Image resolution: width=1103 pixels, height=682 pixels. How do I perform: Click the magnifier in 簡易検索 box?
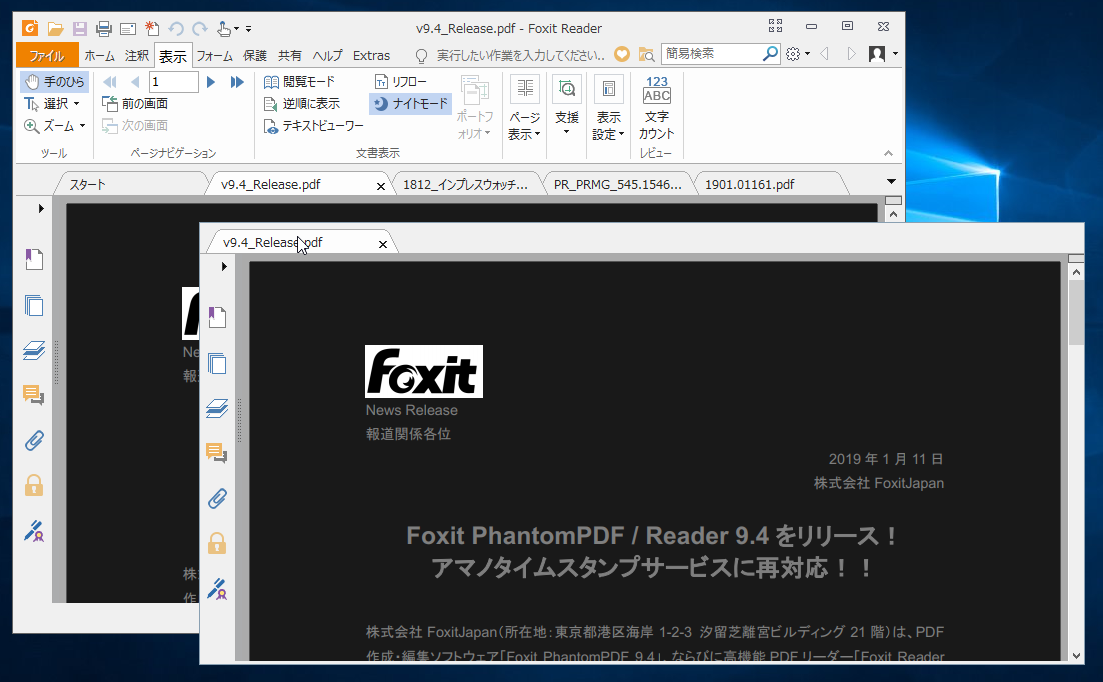tap(770, 53)
